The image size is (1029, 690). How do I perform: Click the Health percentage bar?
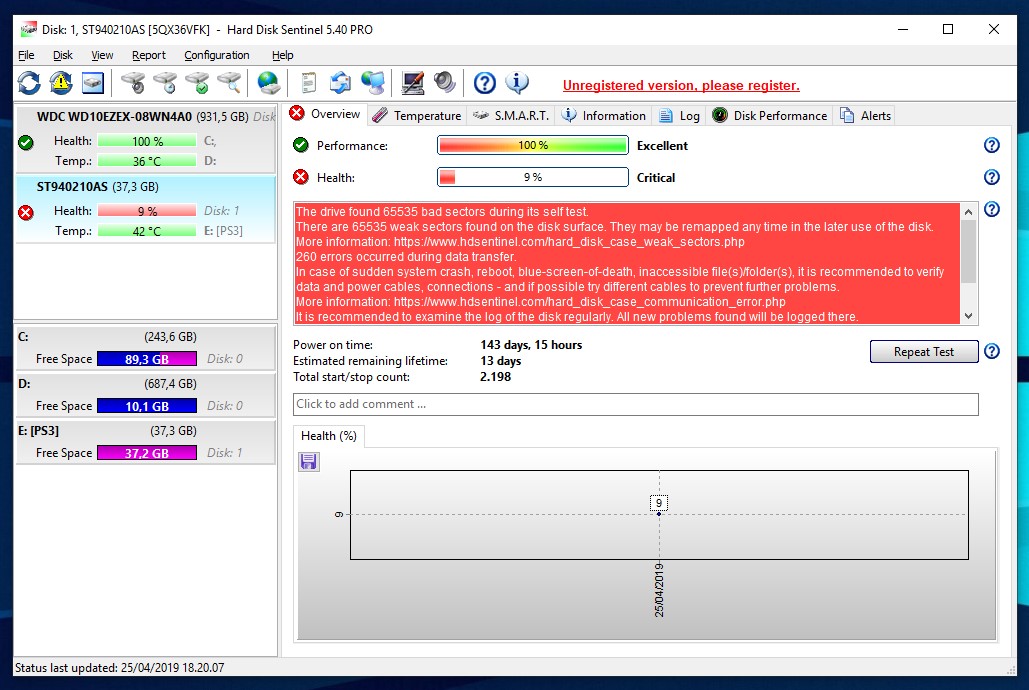532,177
